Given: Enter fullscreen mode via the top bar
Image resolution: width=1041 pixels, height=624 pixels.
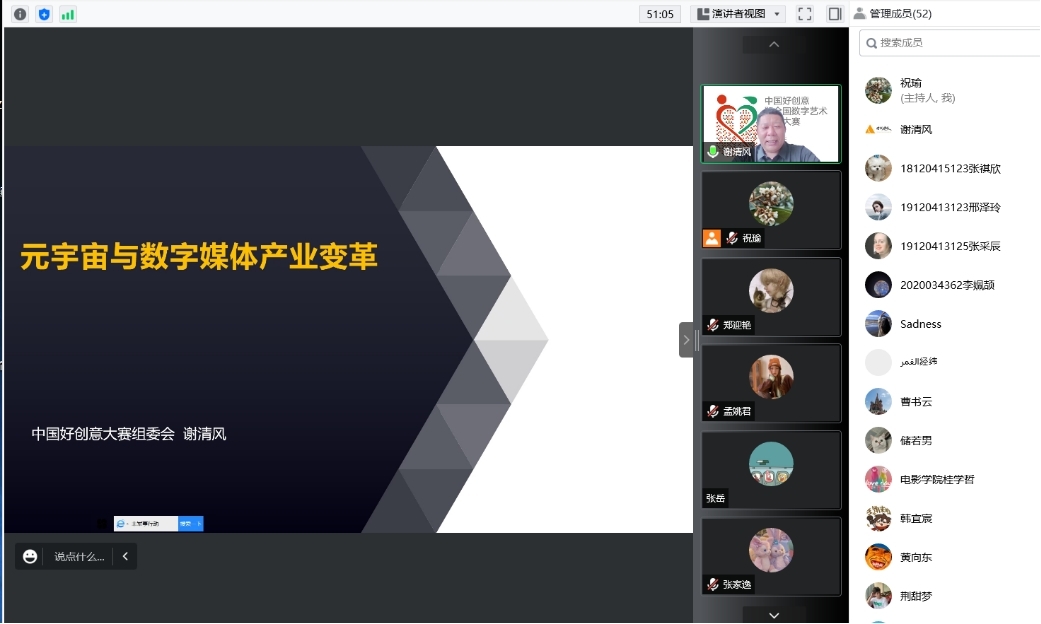Looking at the screenshot, I should tap(805, 14).
